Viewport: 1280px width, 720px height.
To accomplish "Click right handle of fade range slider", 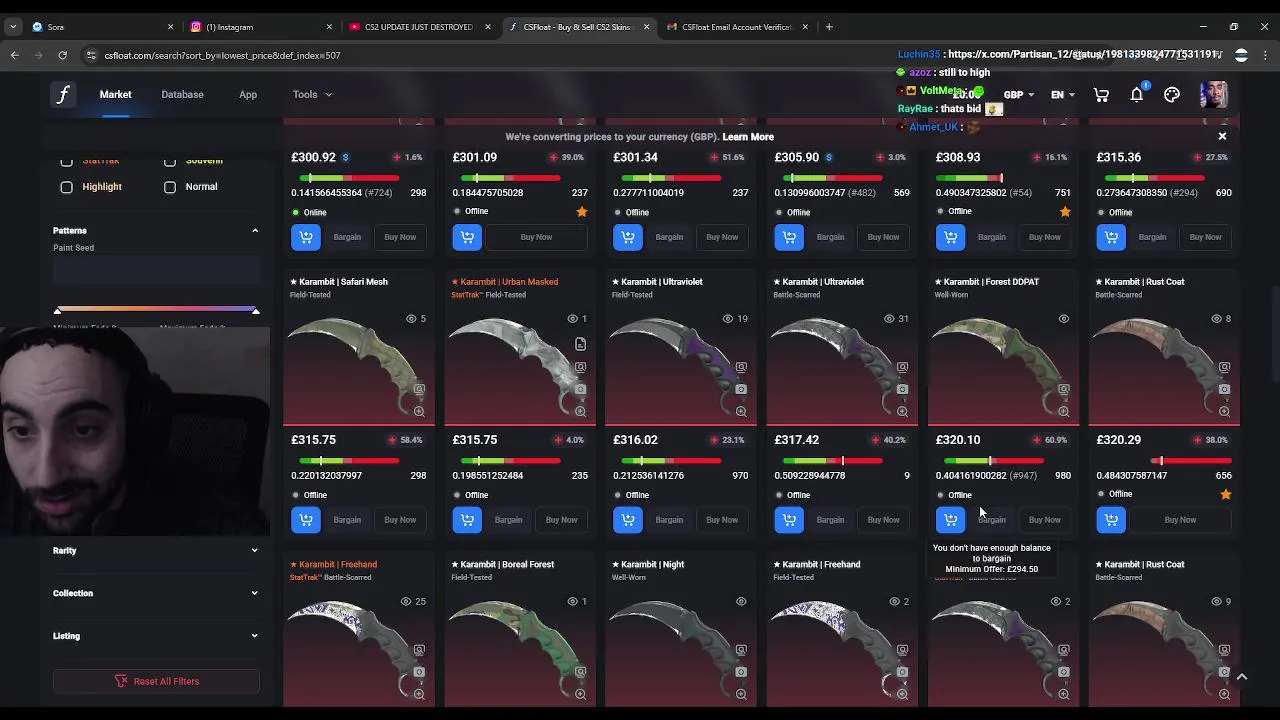I will click(x=256, y=312).
